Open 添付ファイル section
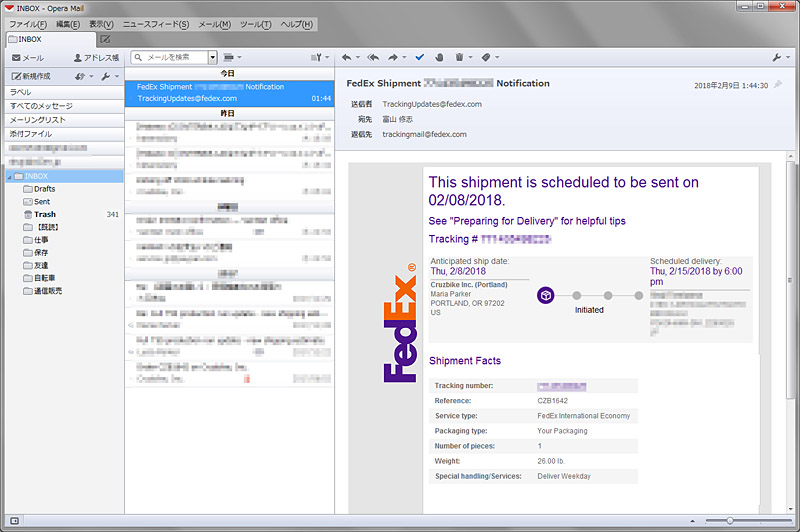Screen dimensions: 800x532 (x=64, y=134)
